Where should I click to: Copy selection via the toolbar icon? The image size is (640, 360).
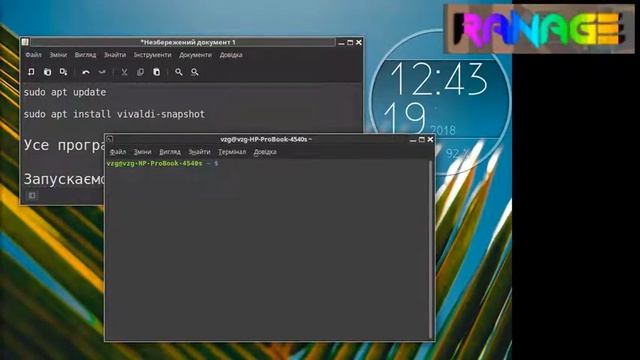140,72
